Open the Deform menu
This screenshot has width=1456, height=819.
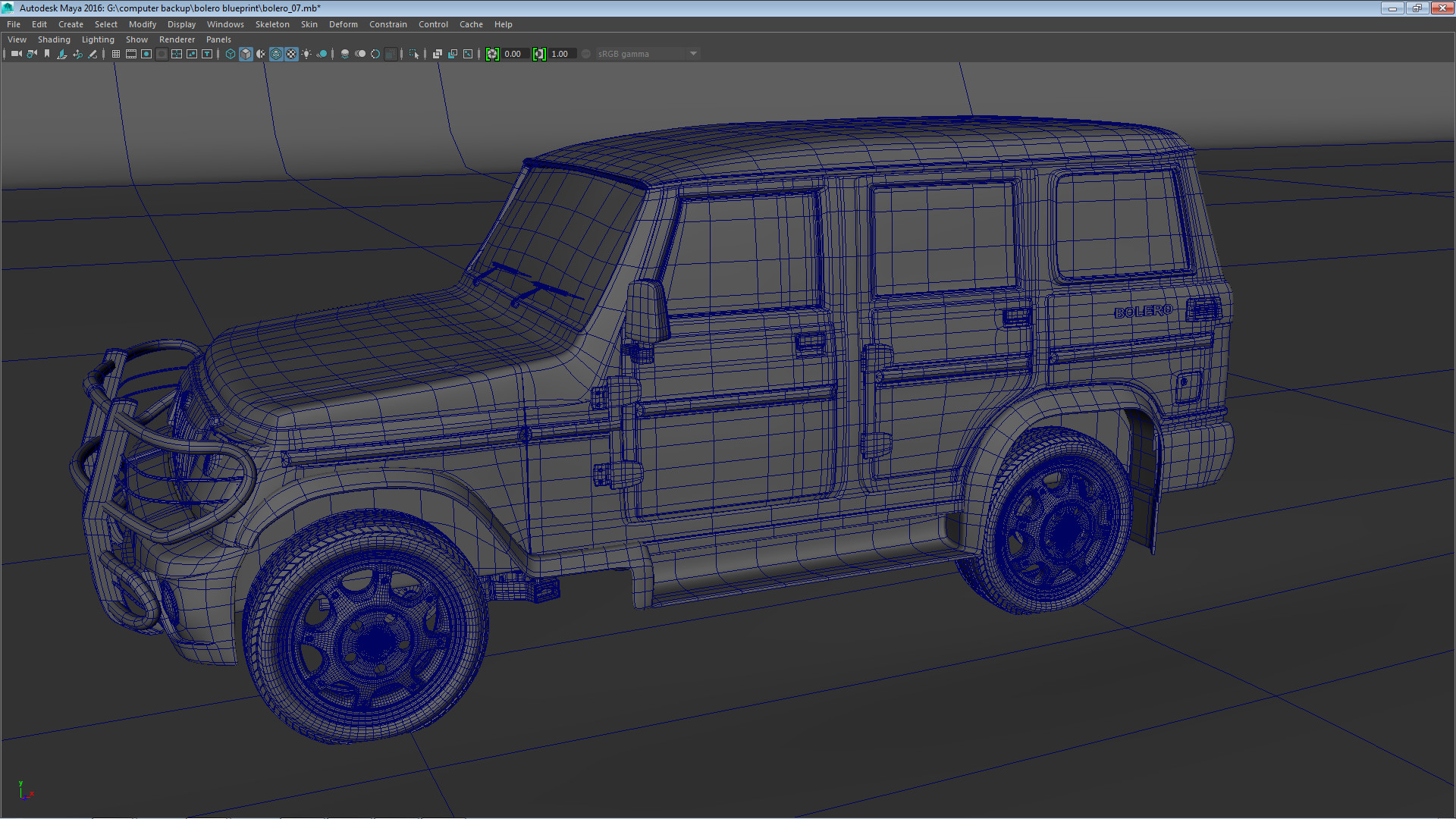coord(343,24)
